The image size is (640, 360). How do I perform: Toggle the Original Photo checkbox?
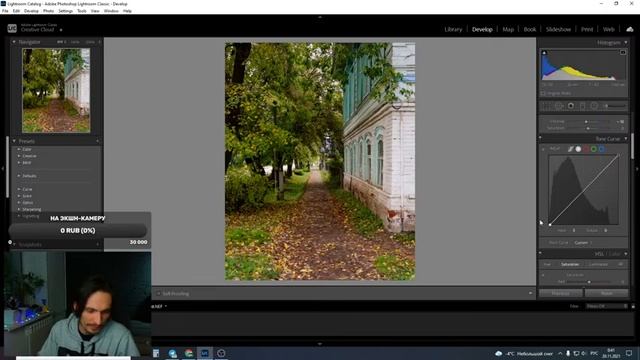[543, 93]
